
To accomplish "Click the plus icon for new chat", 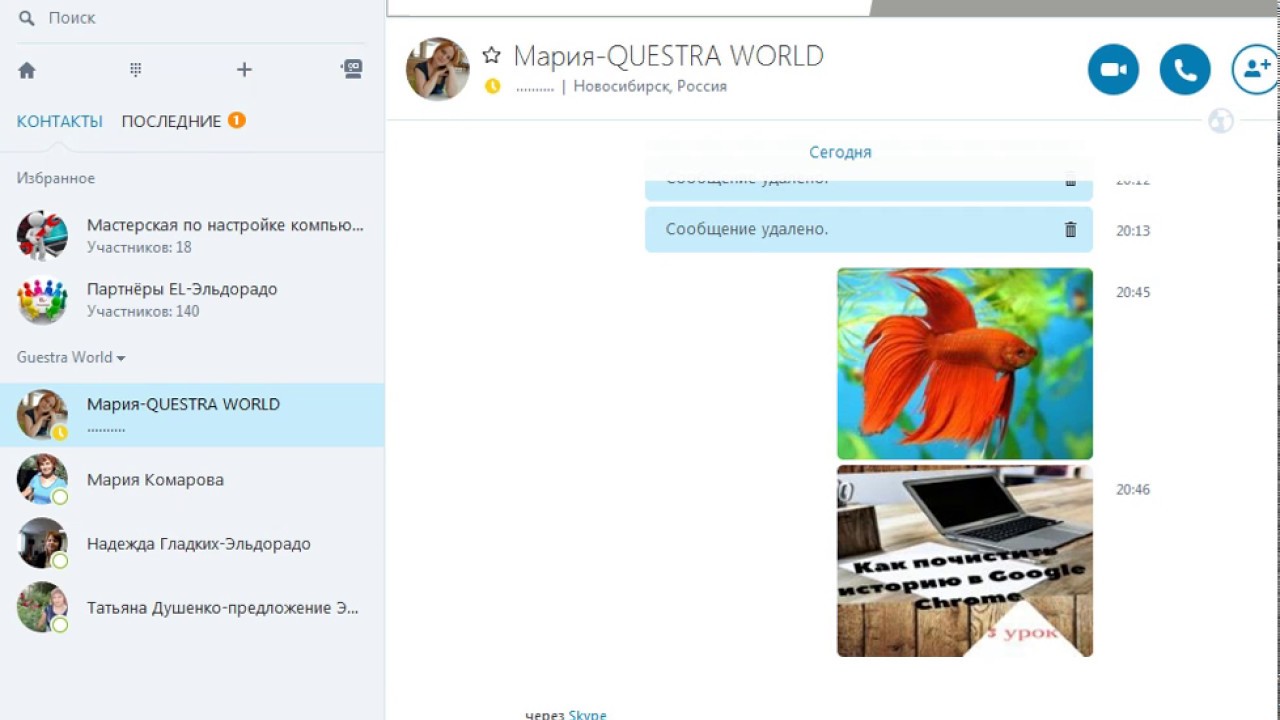I will [244, 70].
